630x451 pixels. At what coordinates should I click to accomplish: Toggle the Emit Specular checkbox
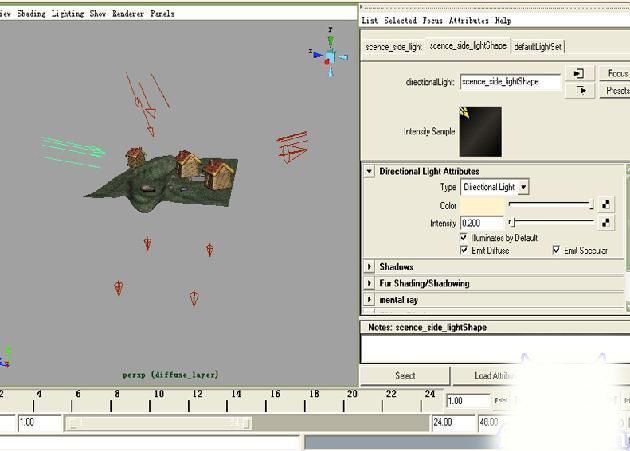(556, 250)
